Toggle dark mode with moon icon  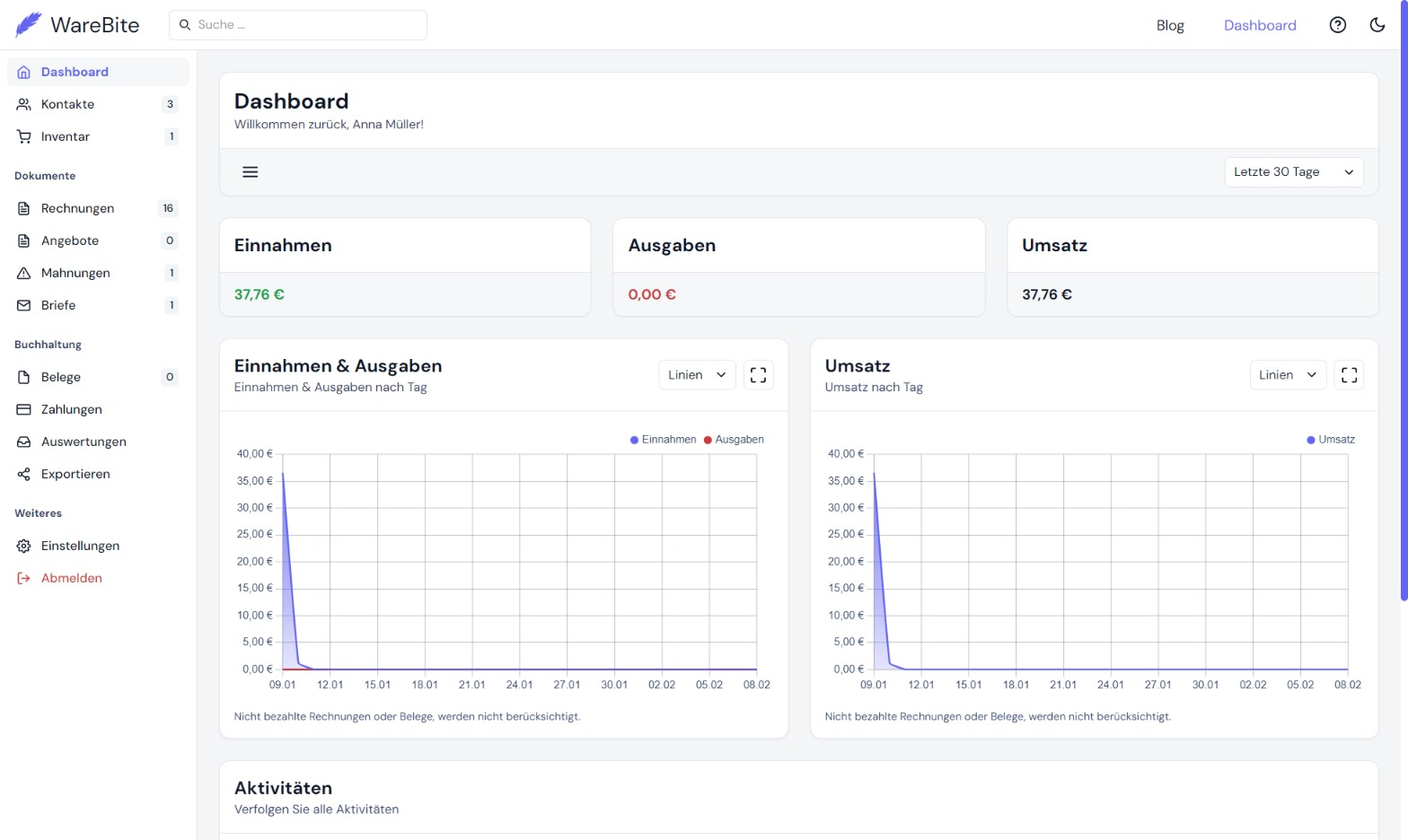(x=1377, y=25)
